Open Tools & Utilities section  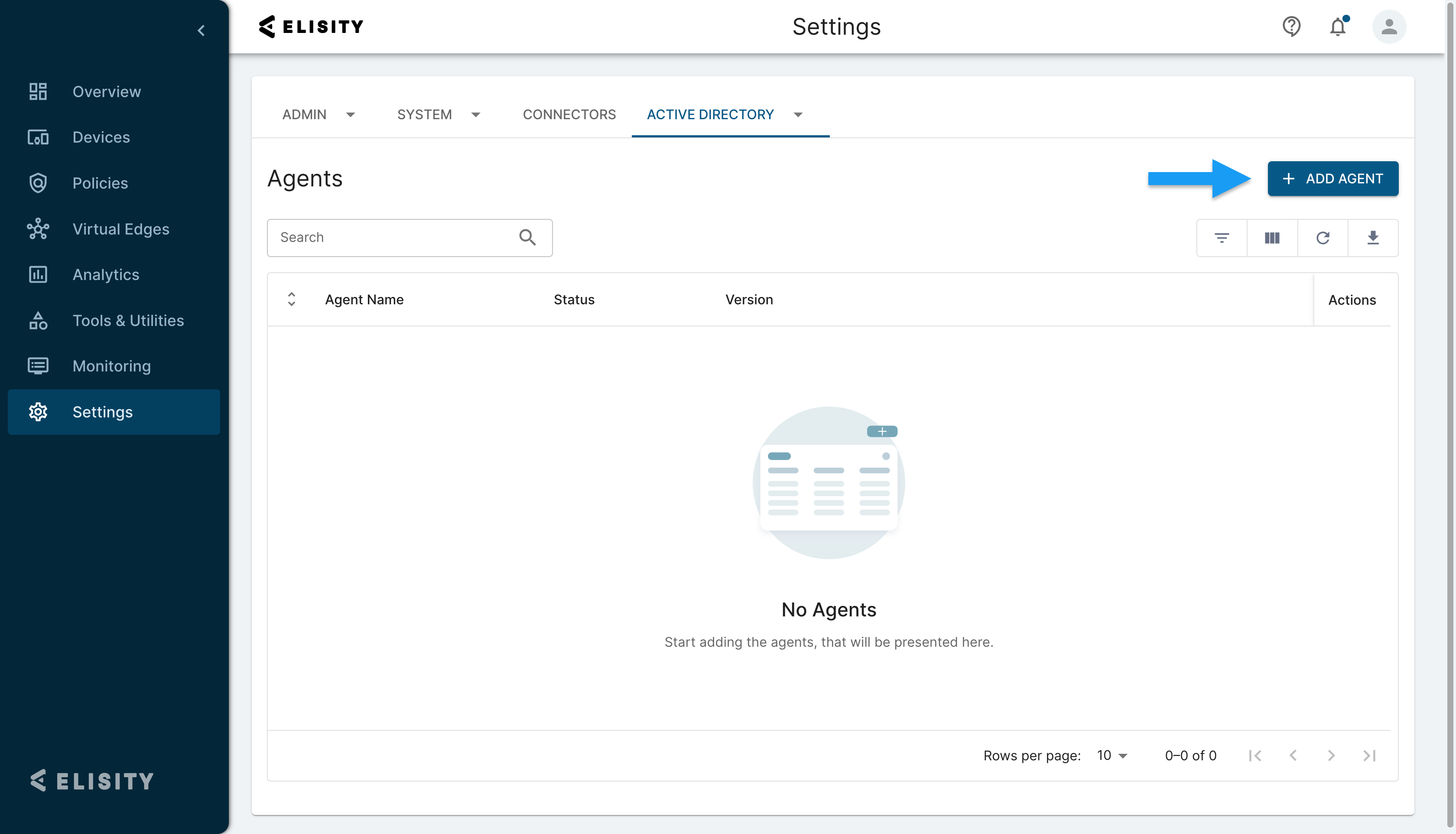[x=114, y=321]
